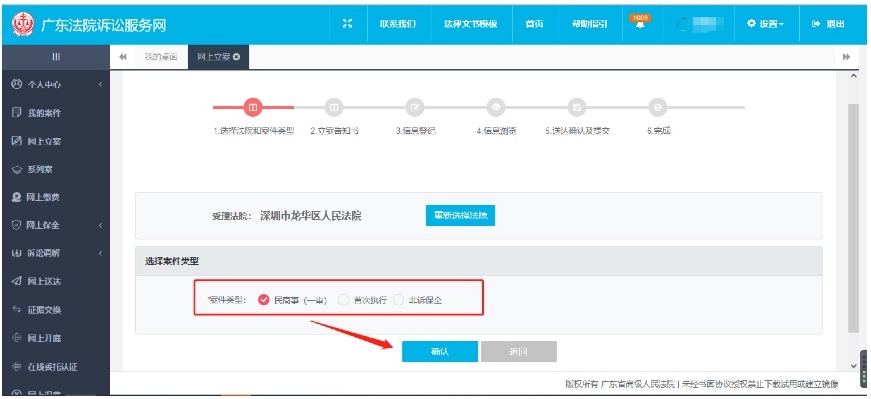Close the 网上立案 tab with x icon
This screenshot has width=871, height=399.
237,57
